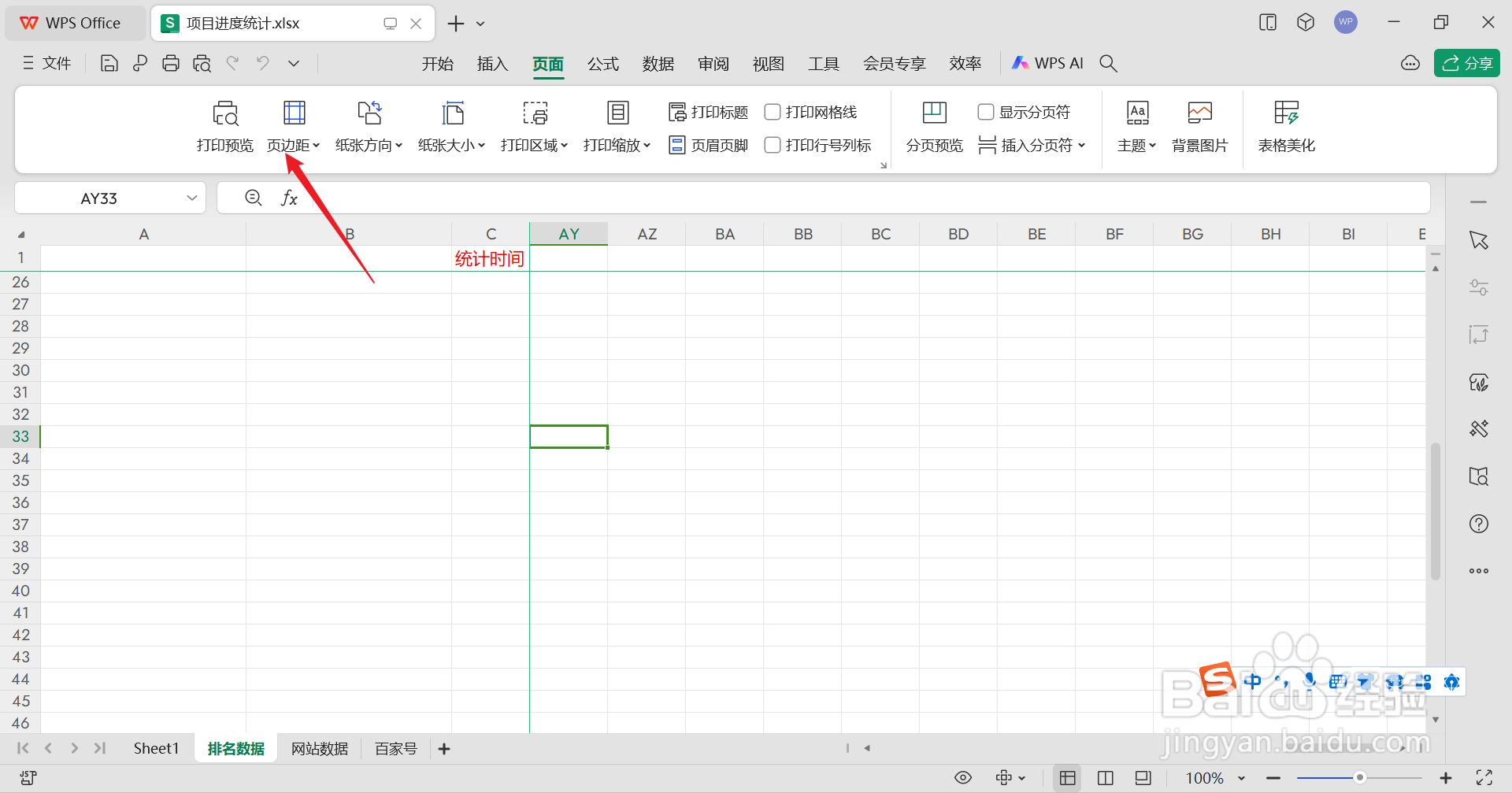Open the 文件 file menu
Screen dimensions: 1512x793
coord(47,64)
